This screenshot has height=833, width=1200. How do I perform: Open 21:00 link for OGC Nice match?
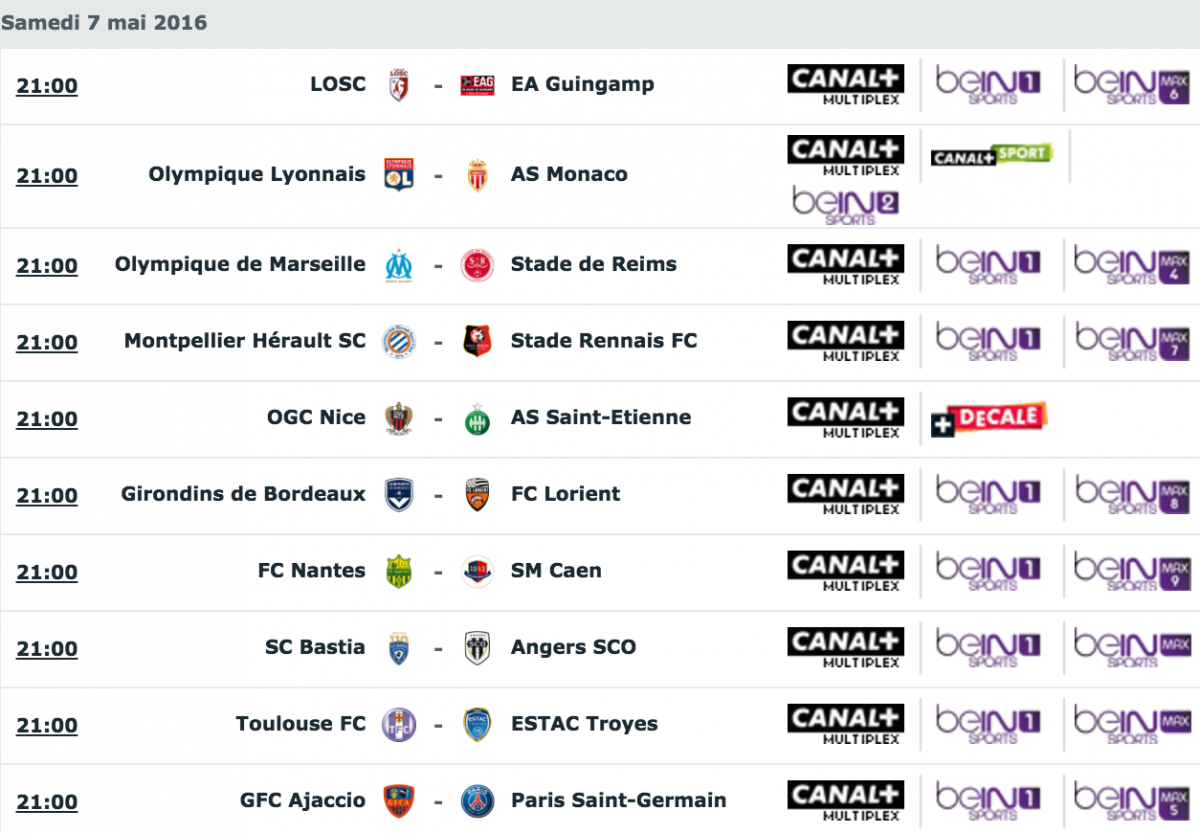(x=47, y=419)
